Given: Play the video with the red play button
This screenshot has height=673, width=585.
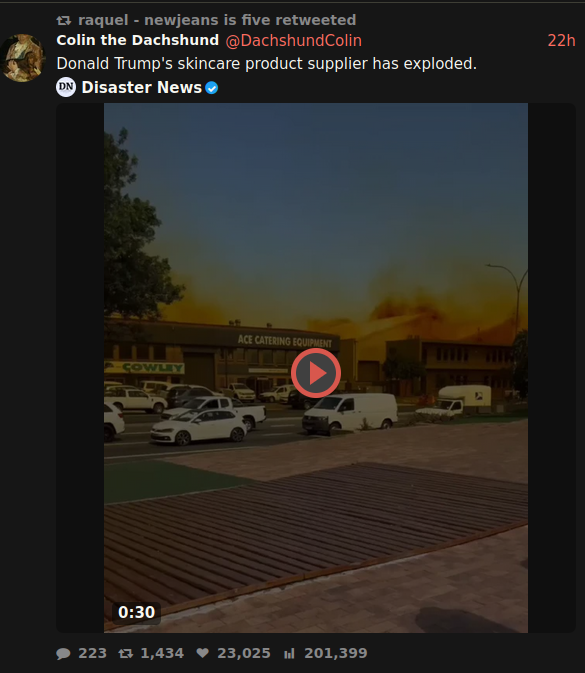Looking at the screenshot, I should (x=316, y=373).
